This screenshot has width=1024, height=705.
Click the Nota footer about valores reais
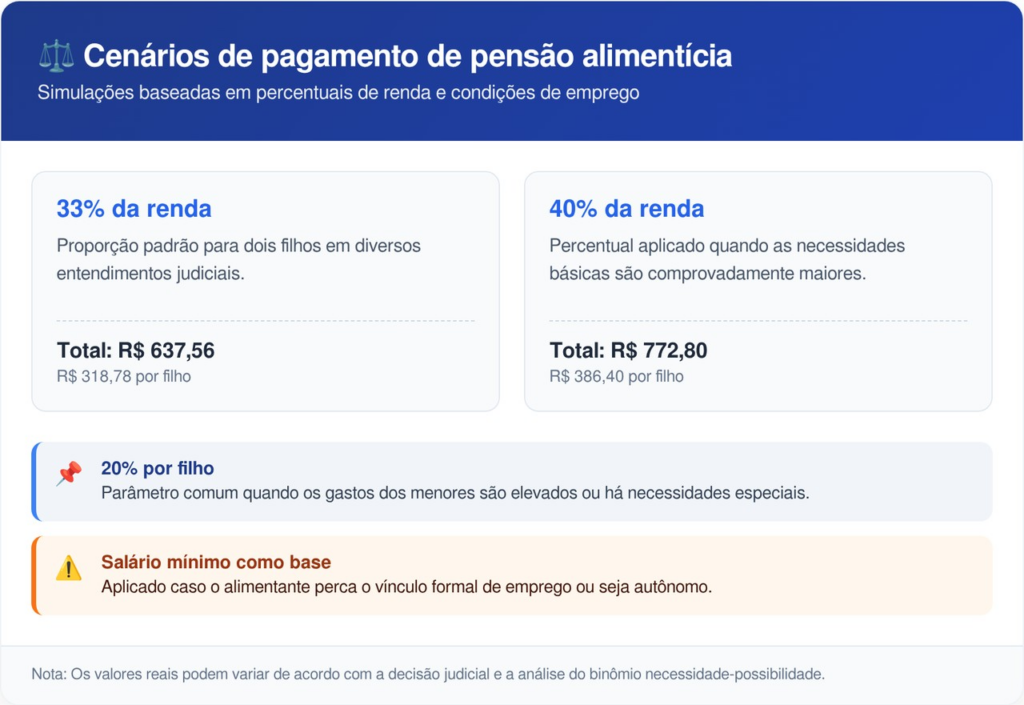click(x=428, y=674)
